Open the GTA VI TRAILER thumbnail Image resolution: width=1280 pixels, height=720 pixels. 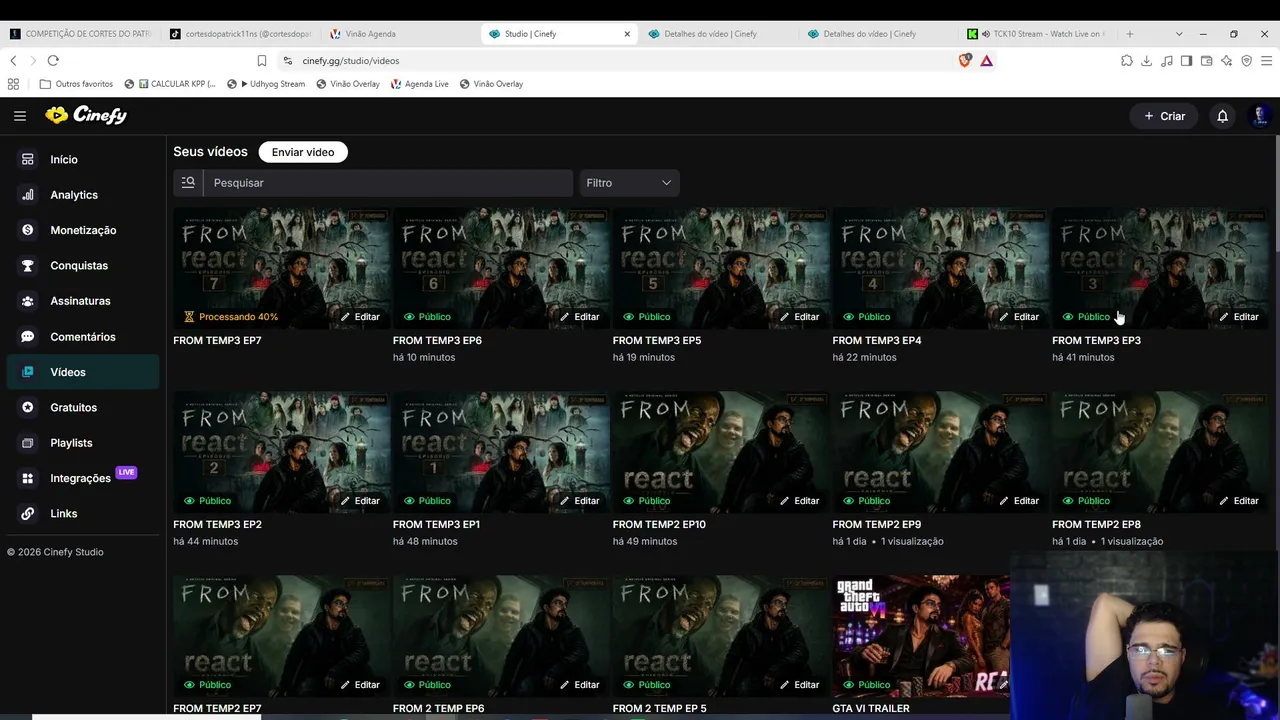[921, 636]
